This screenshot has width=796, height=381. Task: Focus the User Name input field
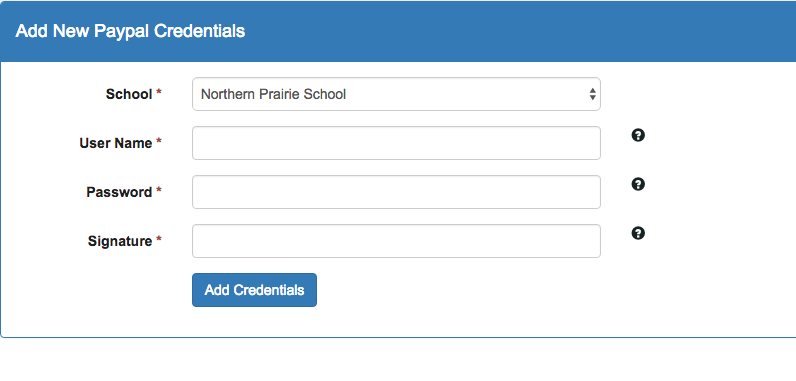click(x=396, y=143)
